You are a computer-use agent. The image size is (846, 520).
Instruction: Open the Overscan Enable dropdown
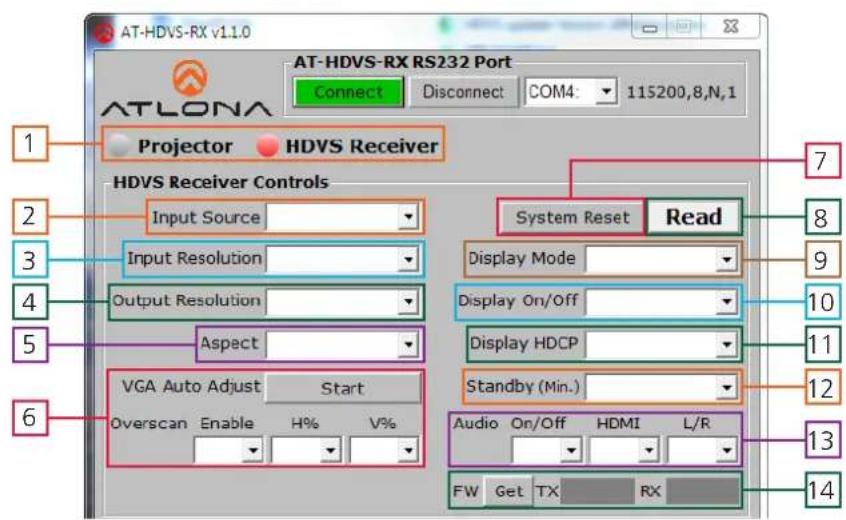click(x=228, y=450)
